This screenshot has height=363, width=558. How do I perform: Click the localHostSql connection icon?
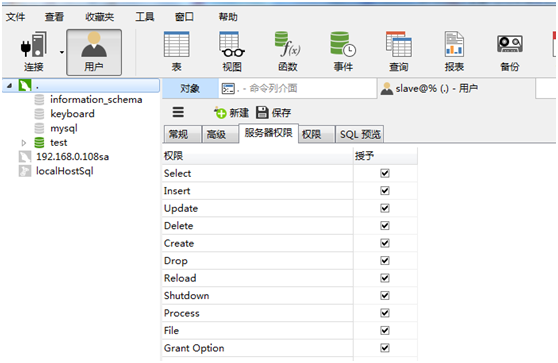point(25,171)
